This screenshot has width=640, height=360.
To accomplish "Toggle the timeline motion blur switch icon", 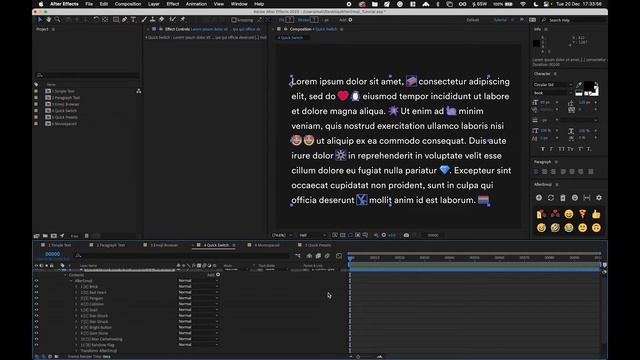I will pyautogui.click(x=327, y=256).
